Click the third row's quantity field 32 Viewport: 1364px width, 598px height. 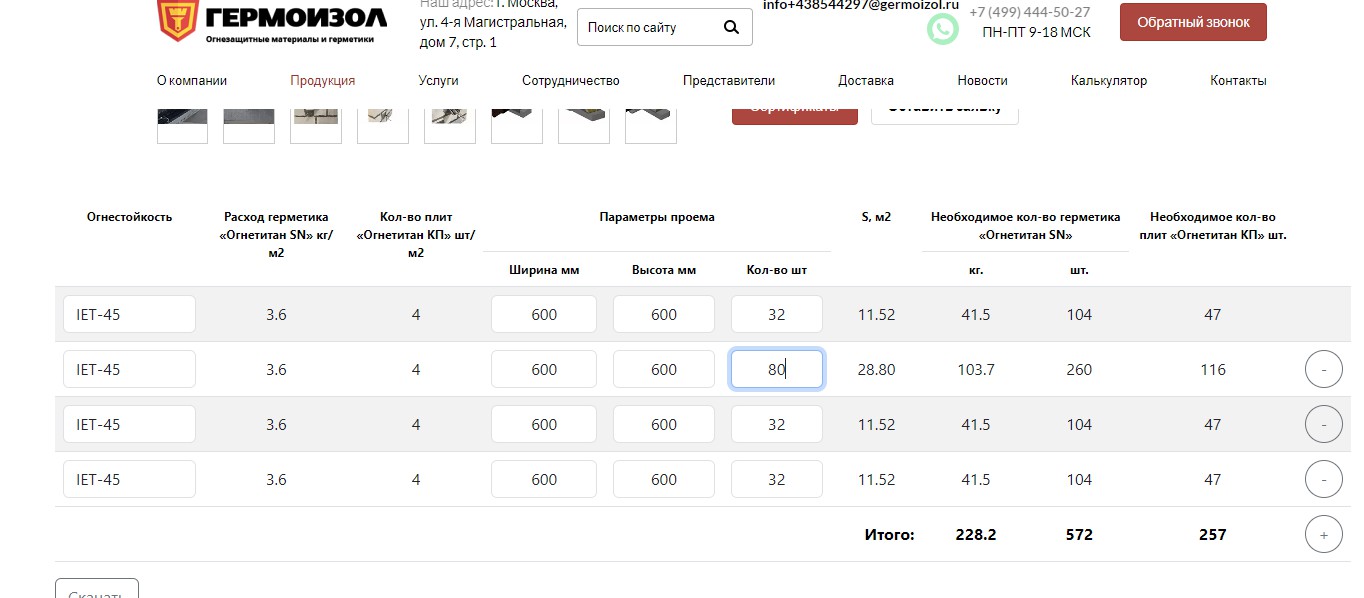point(777,424)
